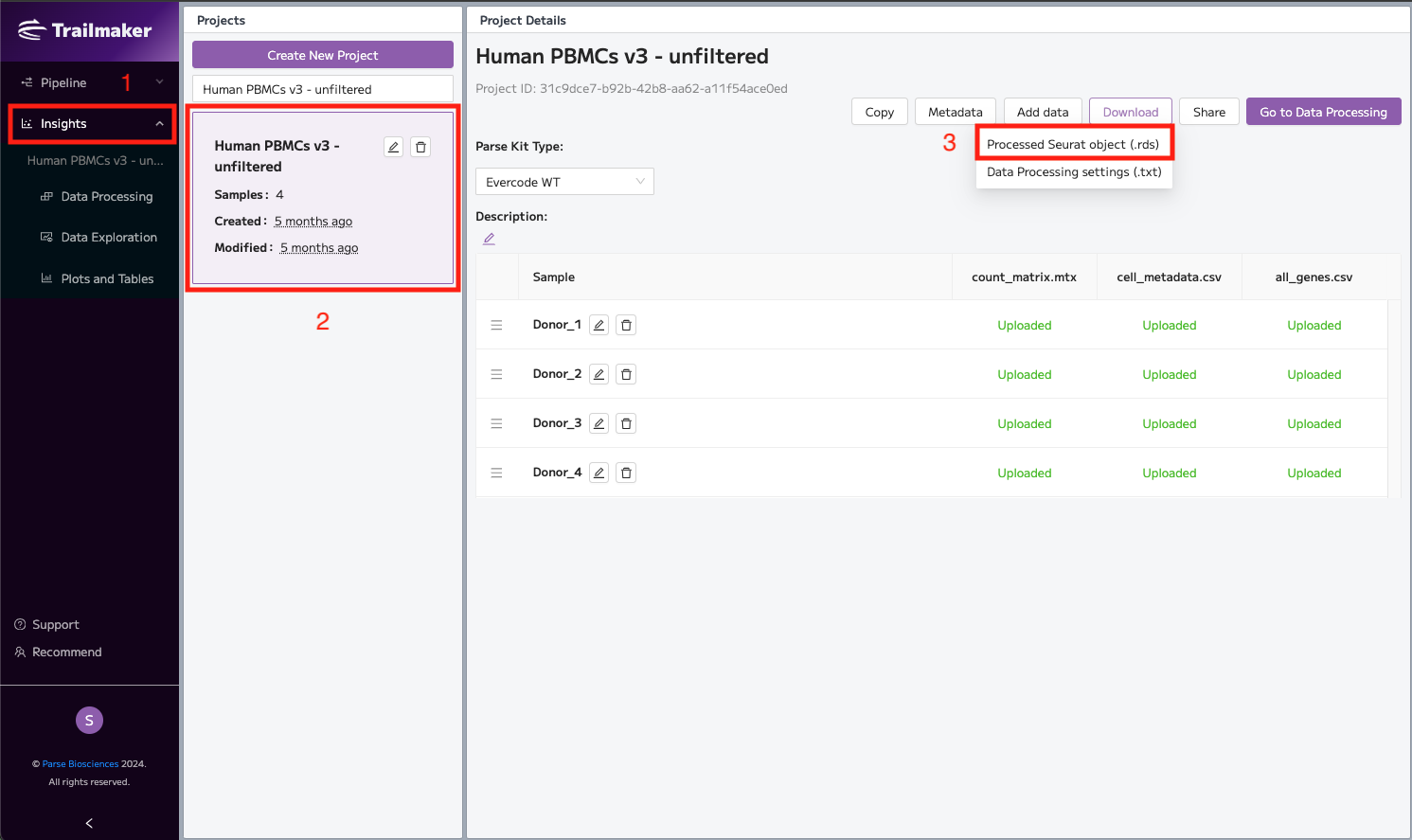The height and width of the screenshot is (840, 1412).
Task: Delete the Donor_2 sample via trash icon
Action: (626, 374)
